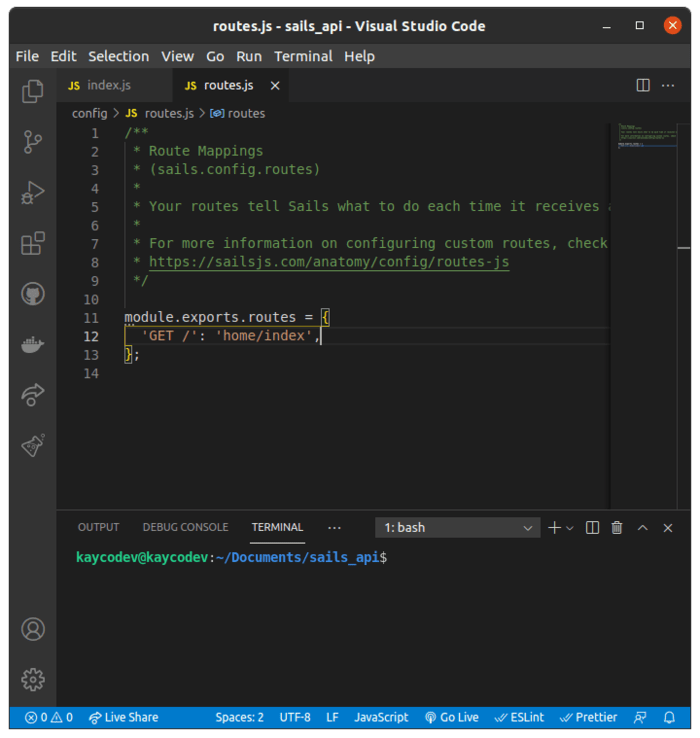Maximize the VS Code window
Image resolution: width=700 pixels, height=738 pixels.
pos(640,25)
